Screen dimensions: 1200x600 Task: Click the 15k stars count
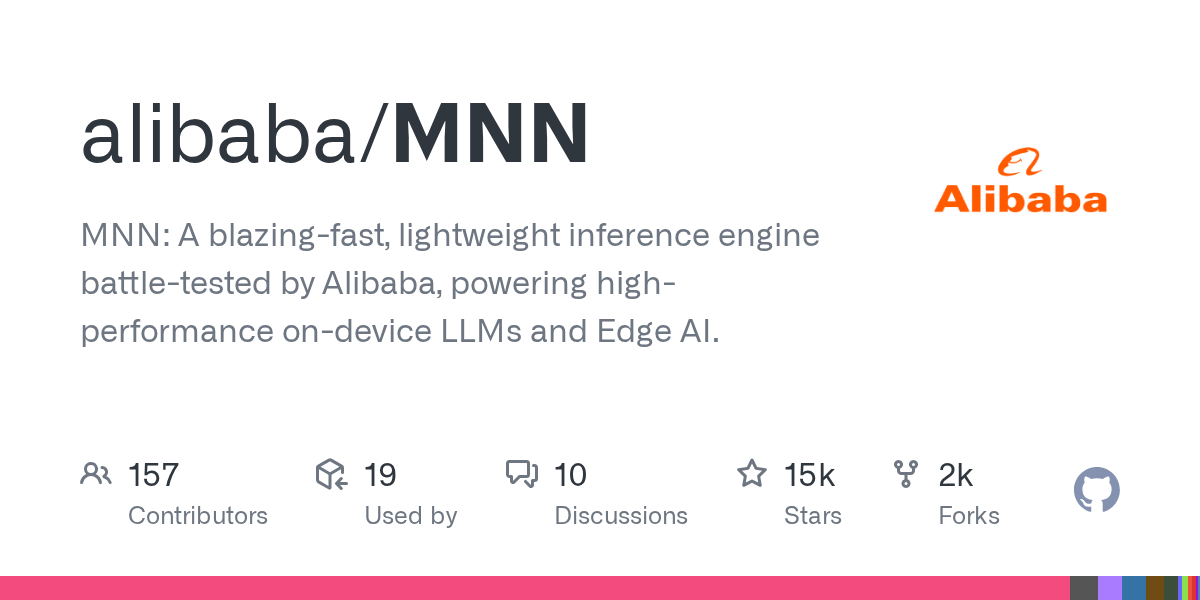point(809,474)
